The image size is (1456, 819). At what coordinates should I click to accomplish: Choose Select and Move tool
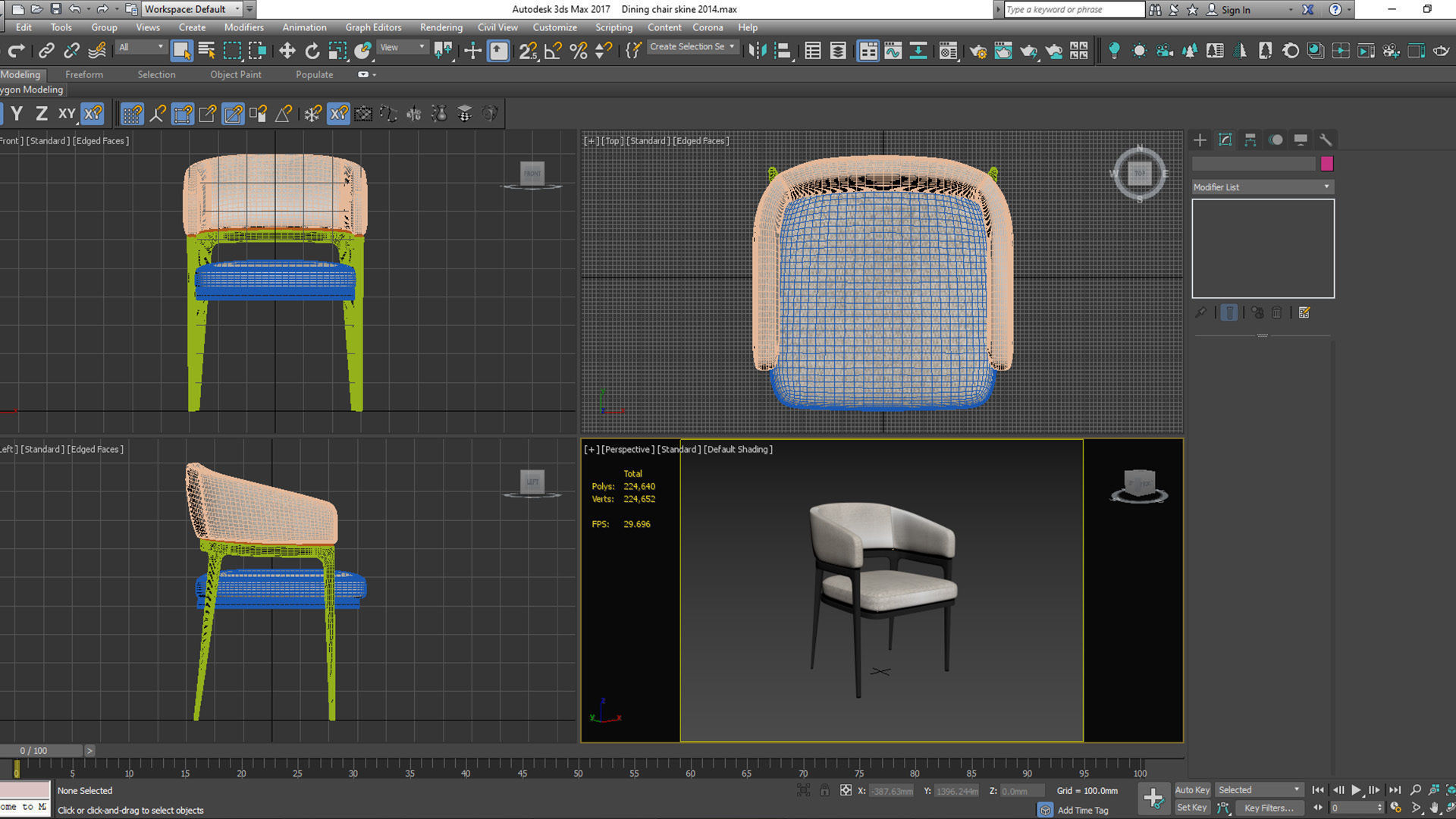pos(287,51)
